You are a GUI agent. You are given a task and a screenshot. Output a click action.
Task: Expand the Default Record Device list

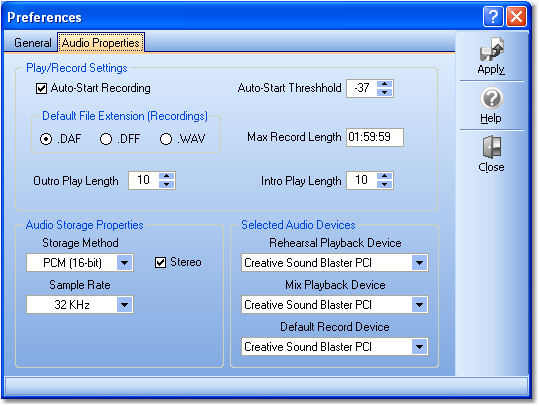click(x=419, y=347)
